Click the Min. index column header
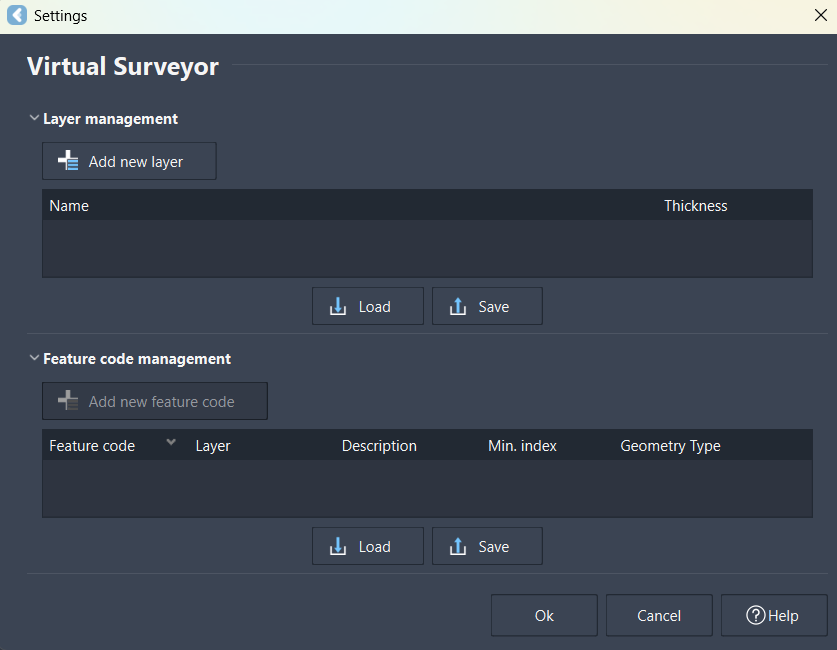 pyautogui.click(x=522, y=446)
